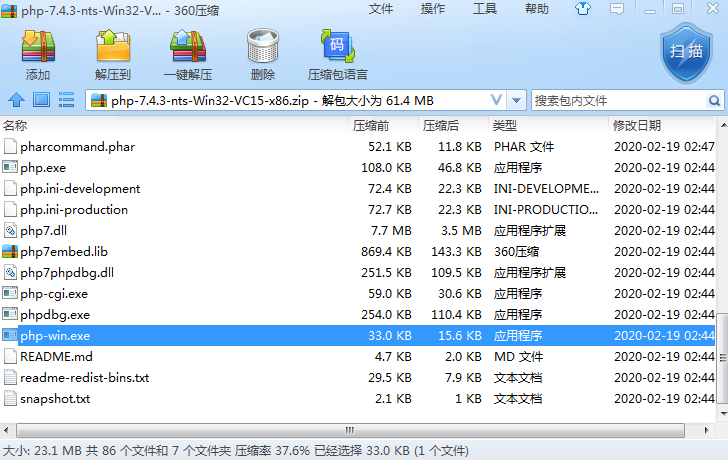Image resolution: width=728 pixels, height=460 pixels.
Task: Click the horizontal scrollbar thumb
Action: 350,430
